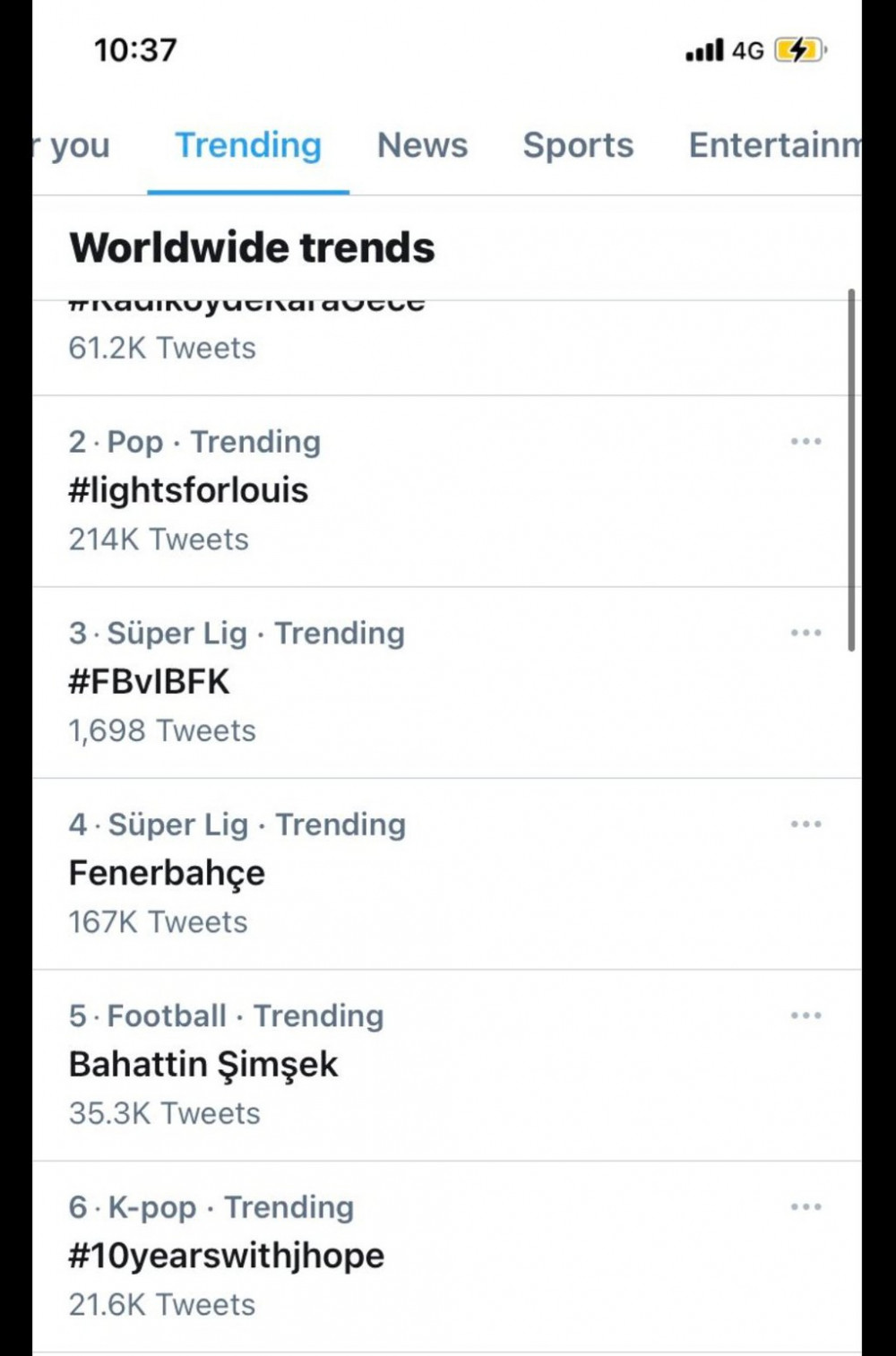The height and width of the screenshot is (1356, 896).
Task: Tap the battery charging icon
Action: pos(800,50)
